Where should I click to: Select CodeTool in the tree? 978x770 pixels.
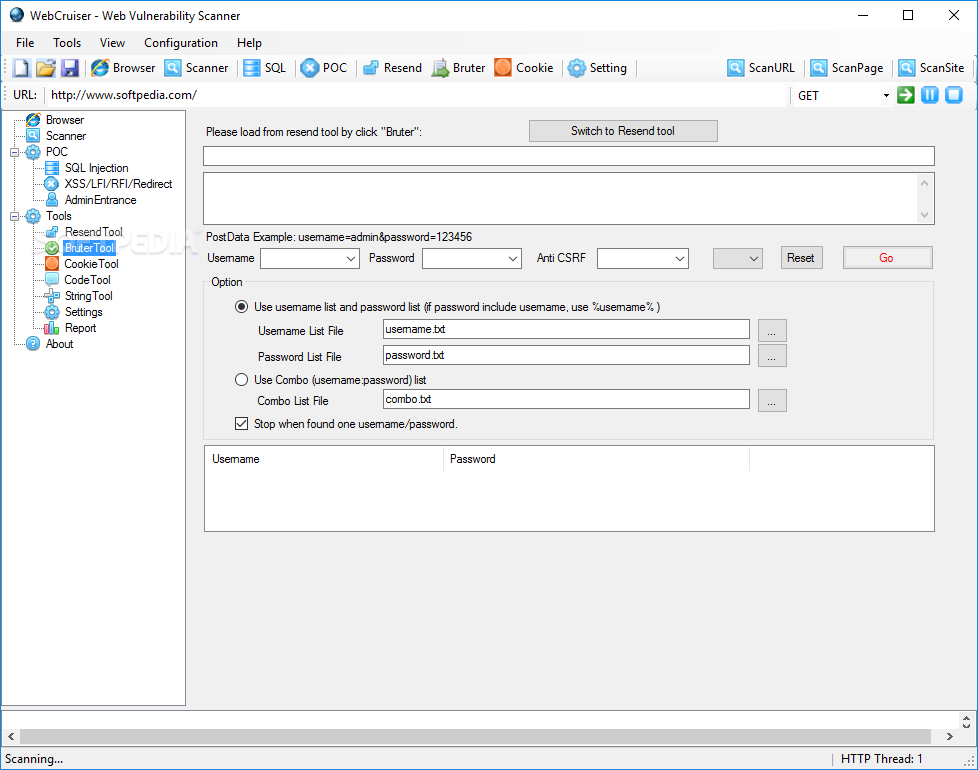coord(87,280)
